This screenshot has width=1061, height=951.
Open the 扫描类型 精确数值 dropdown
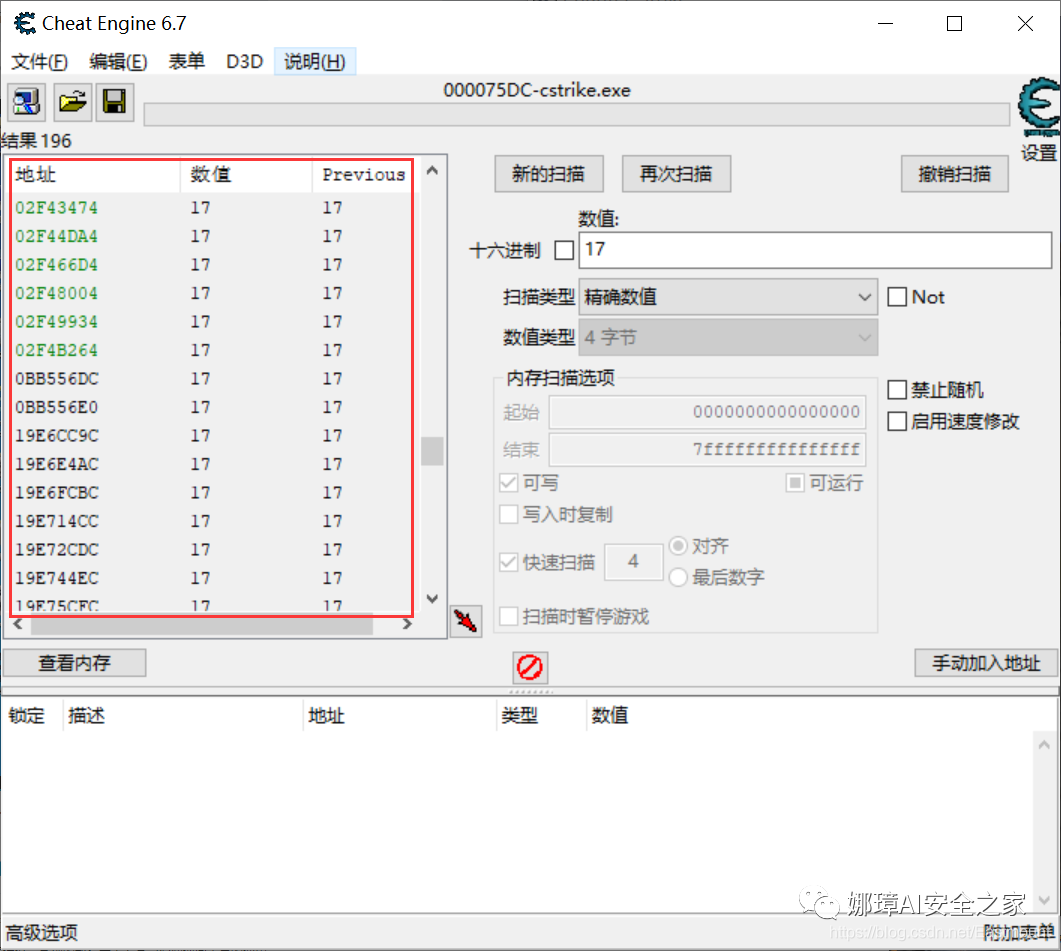(728, 297)
